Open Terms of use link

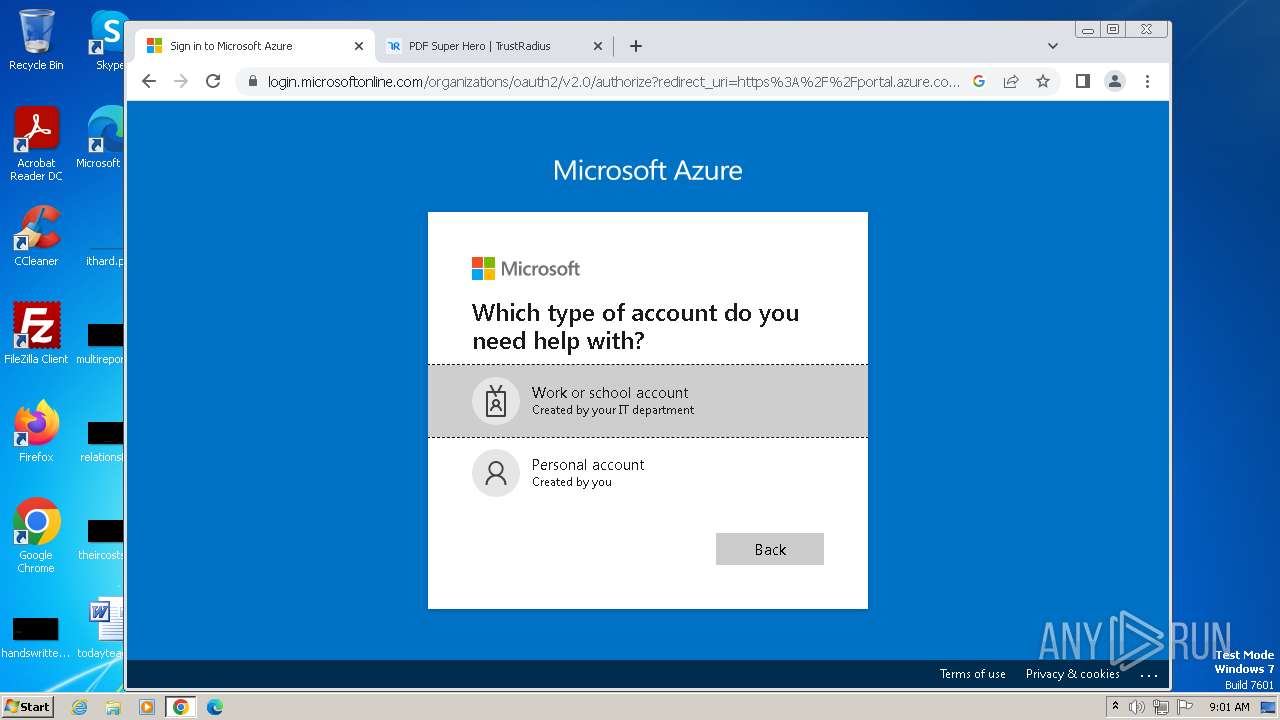[x=972, y=674]
